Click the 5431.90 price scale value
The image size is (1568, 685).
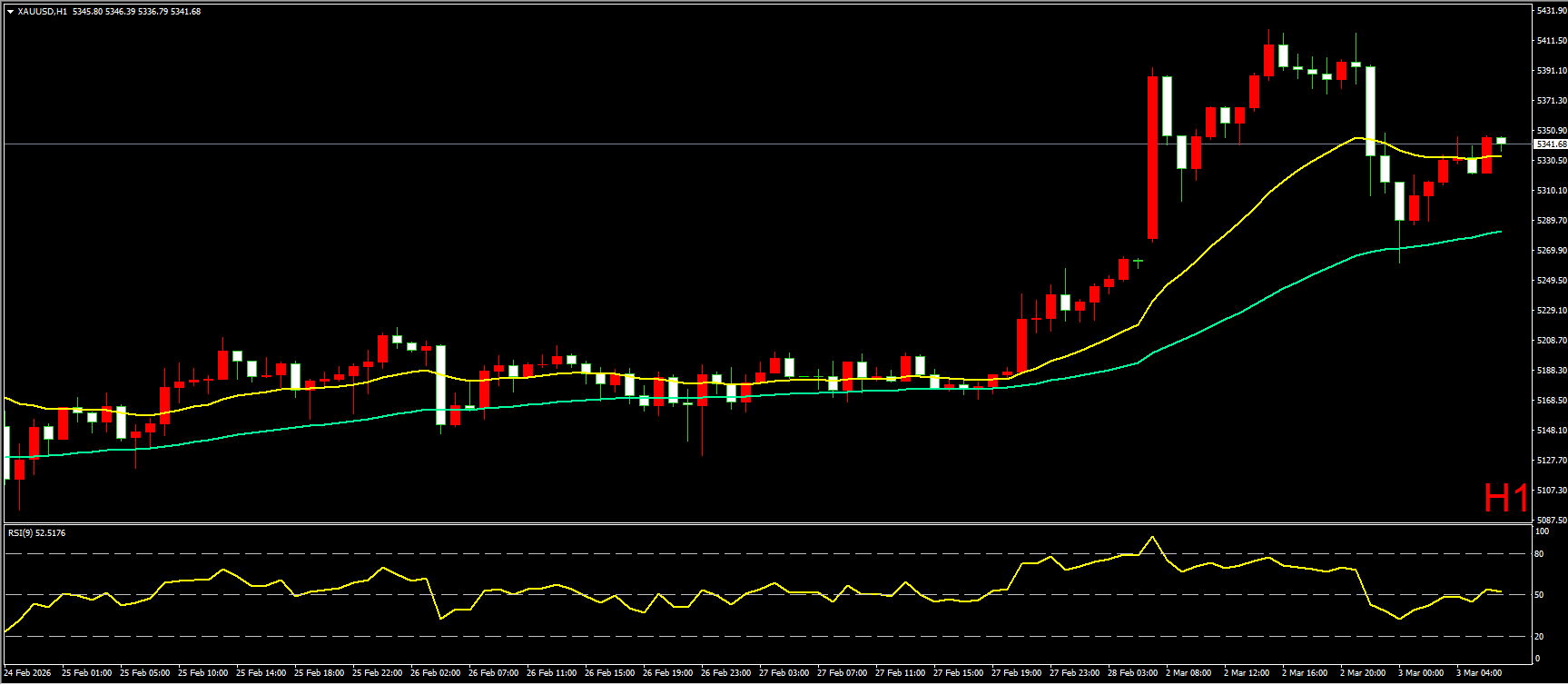[x=1551, y=11]
